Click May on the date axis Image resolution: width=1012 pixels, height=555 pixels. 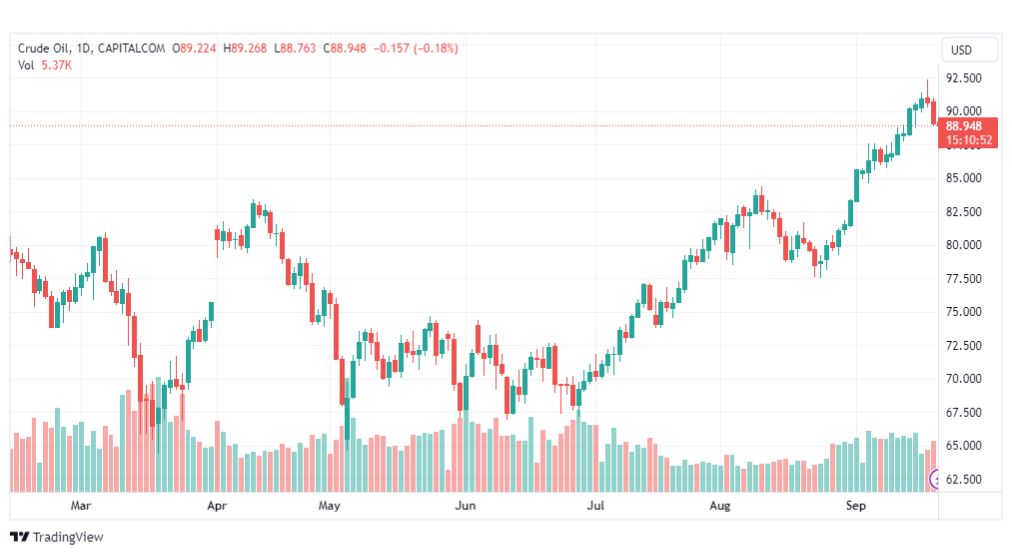(x=330, y=507)
